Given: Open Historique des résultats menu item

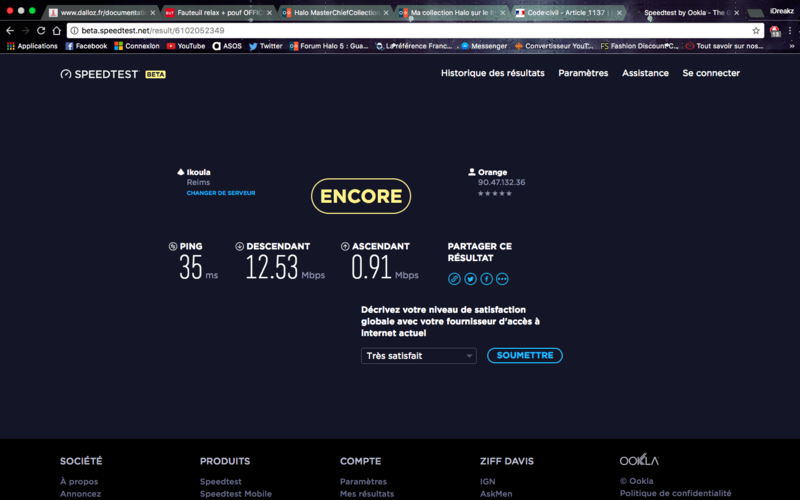Looking at the screenshot, I should pos(493,73).
